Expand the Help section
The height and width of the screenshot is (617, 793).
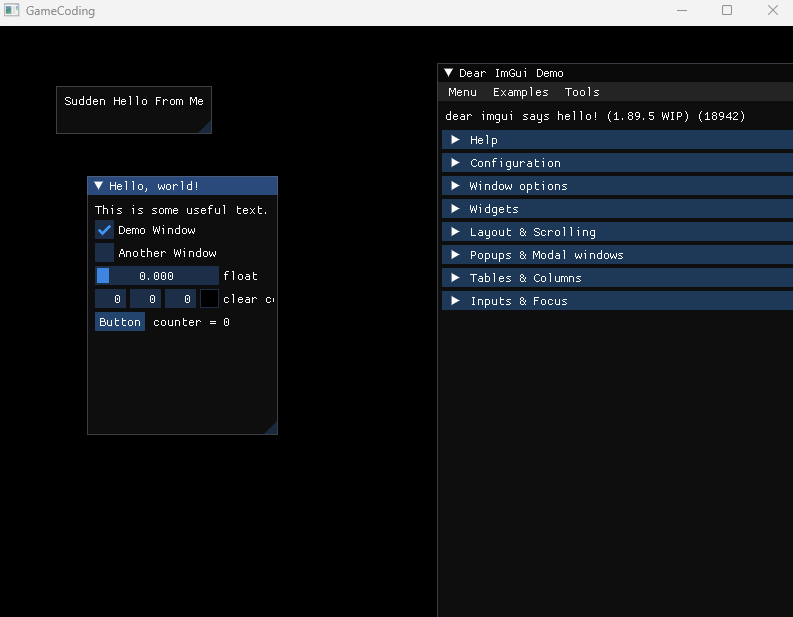pos(618,140)
